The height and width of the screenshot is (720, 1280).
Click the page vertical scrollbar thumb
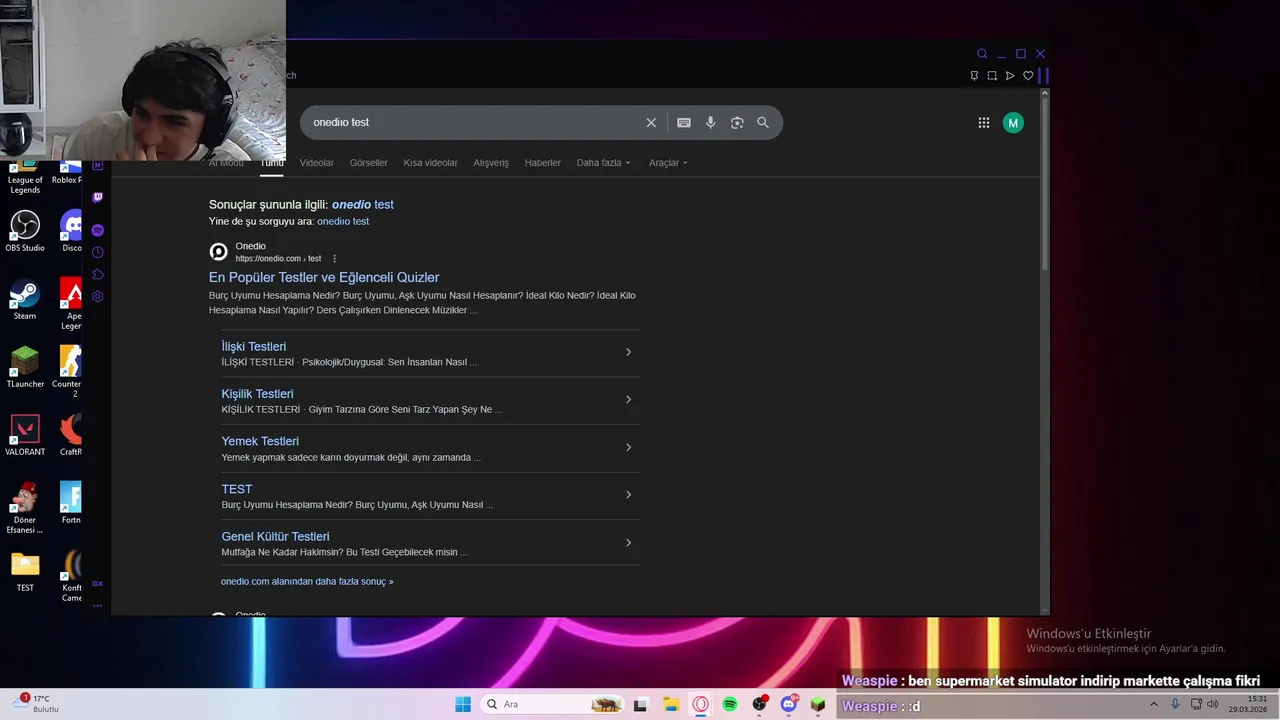pyautogui.click(x=1044, y=185)
